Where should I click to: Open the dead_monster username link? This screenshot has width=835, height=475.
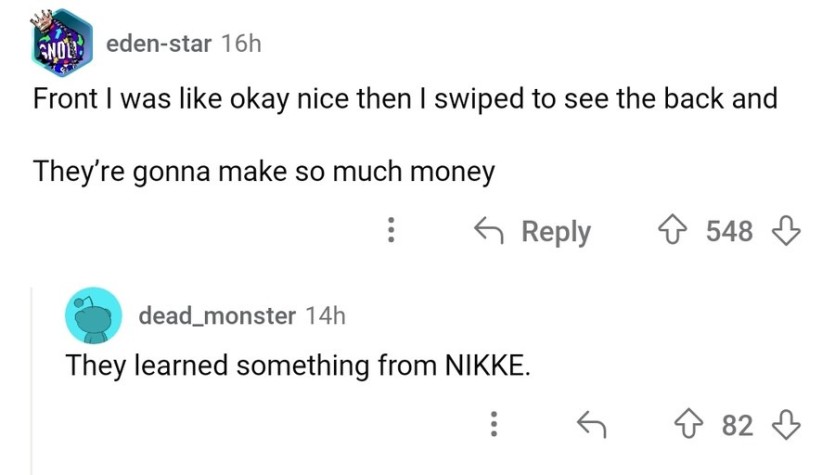point(217,316)
